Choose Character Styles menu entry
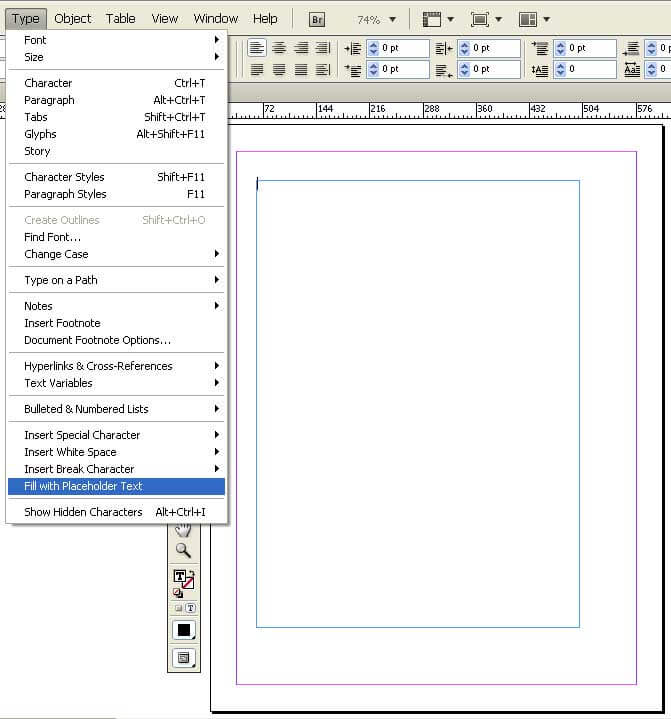The width and height of the screenshot is (671, 719). point(116,177)
